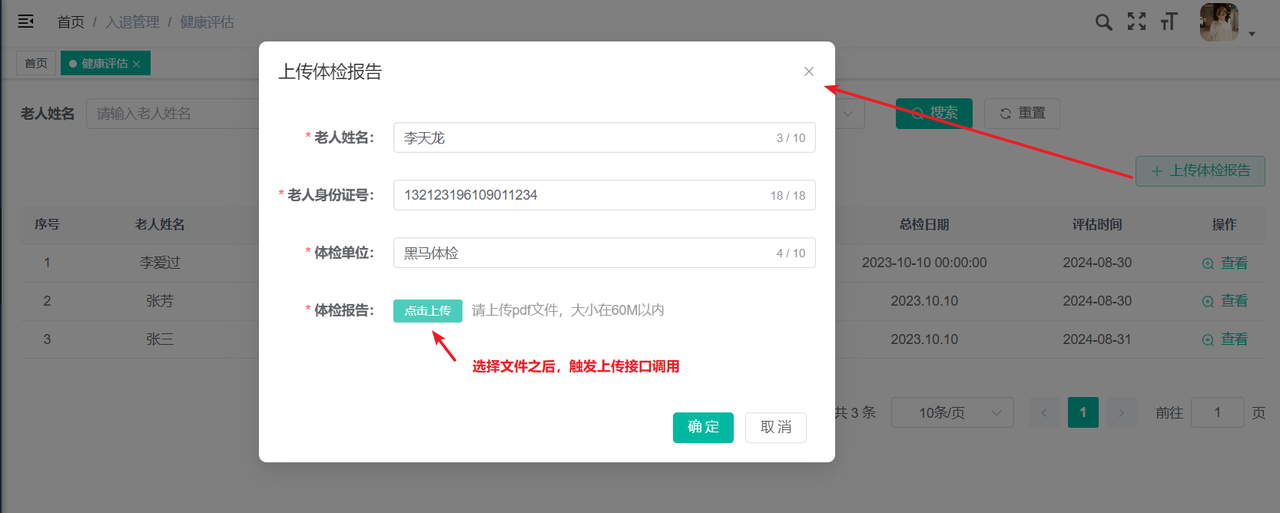Go to the next page arrow
Screen dimensions: 1280x513
1122,412
